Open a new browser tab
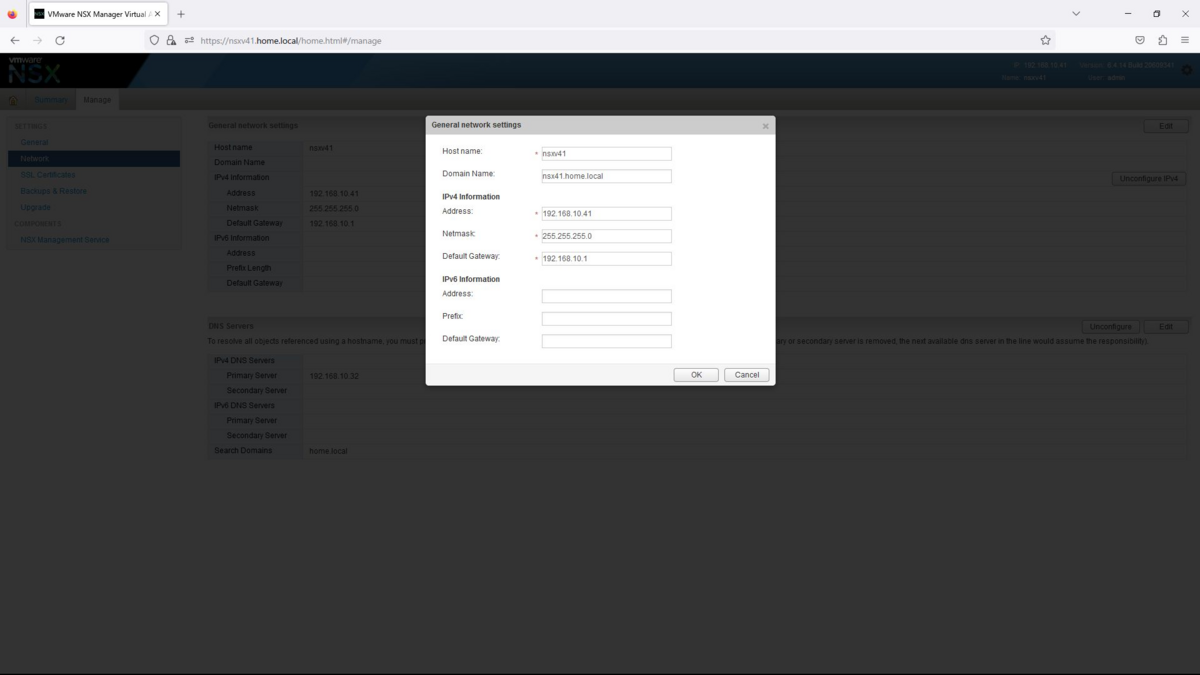This screenshot has width=1200, height=675. pos(181,14)
